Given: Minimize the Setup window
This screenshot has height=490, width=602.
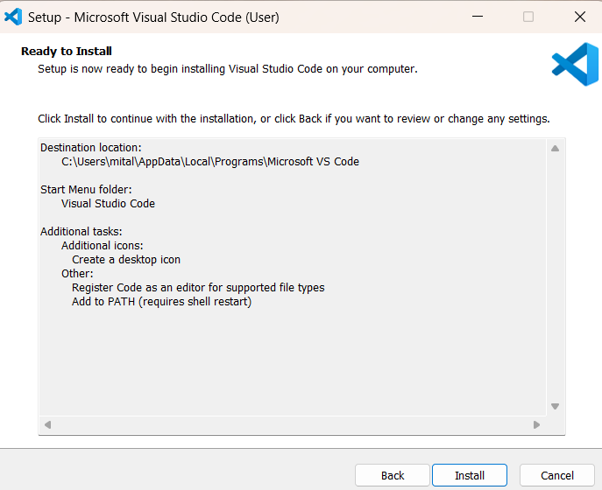Looking at the screenshot, I should [x=477, y=17].
